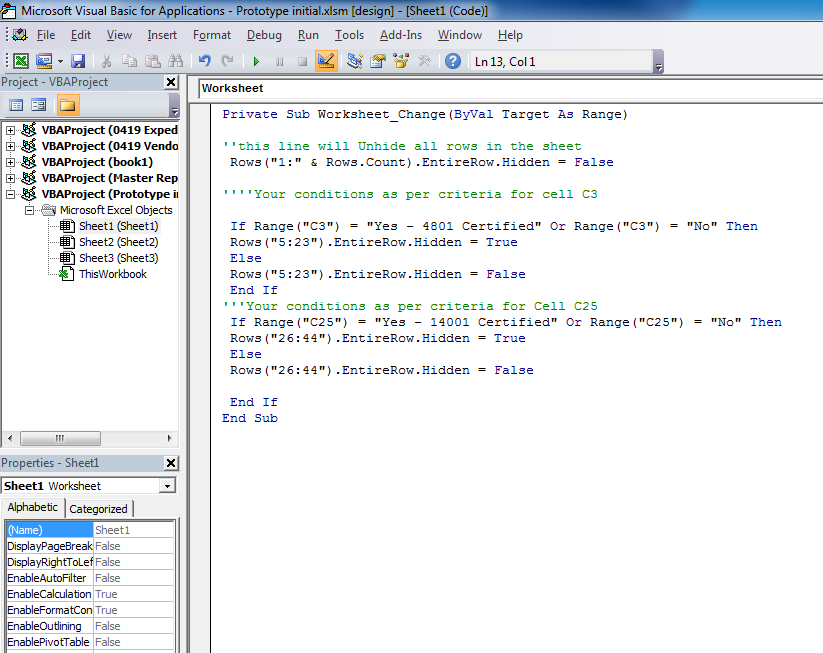This screenshot has width=823, height=653.
Task: Click the EnableCalculation property row
Action: 90,594
